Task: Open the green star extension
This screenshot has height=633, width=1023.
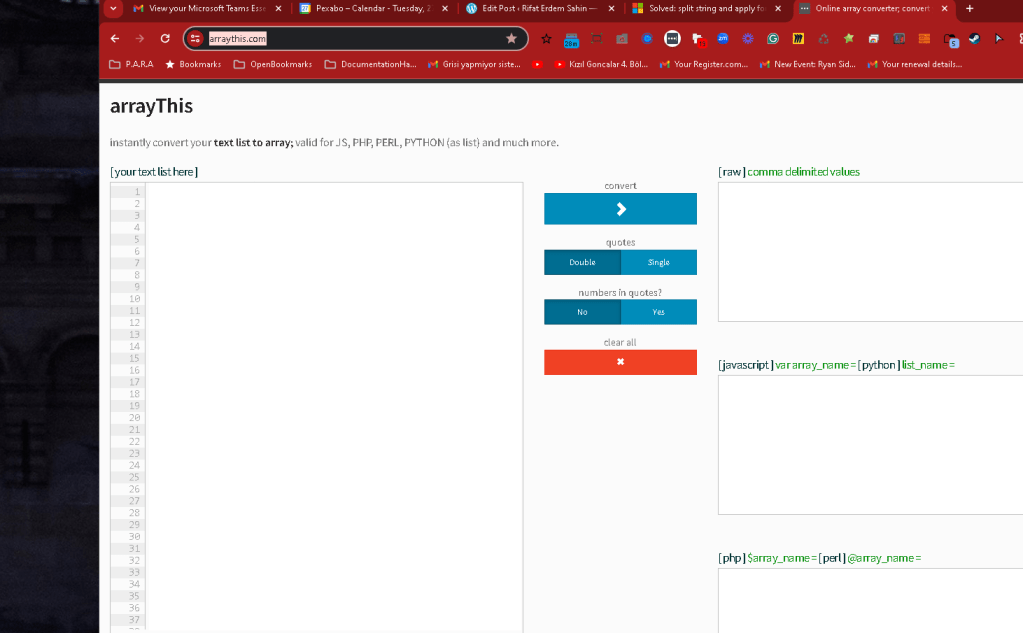Action: point(849,39)
